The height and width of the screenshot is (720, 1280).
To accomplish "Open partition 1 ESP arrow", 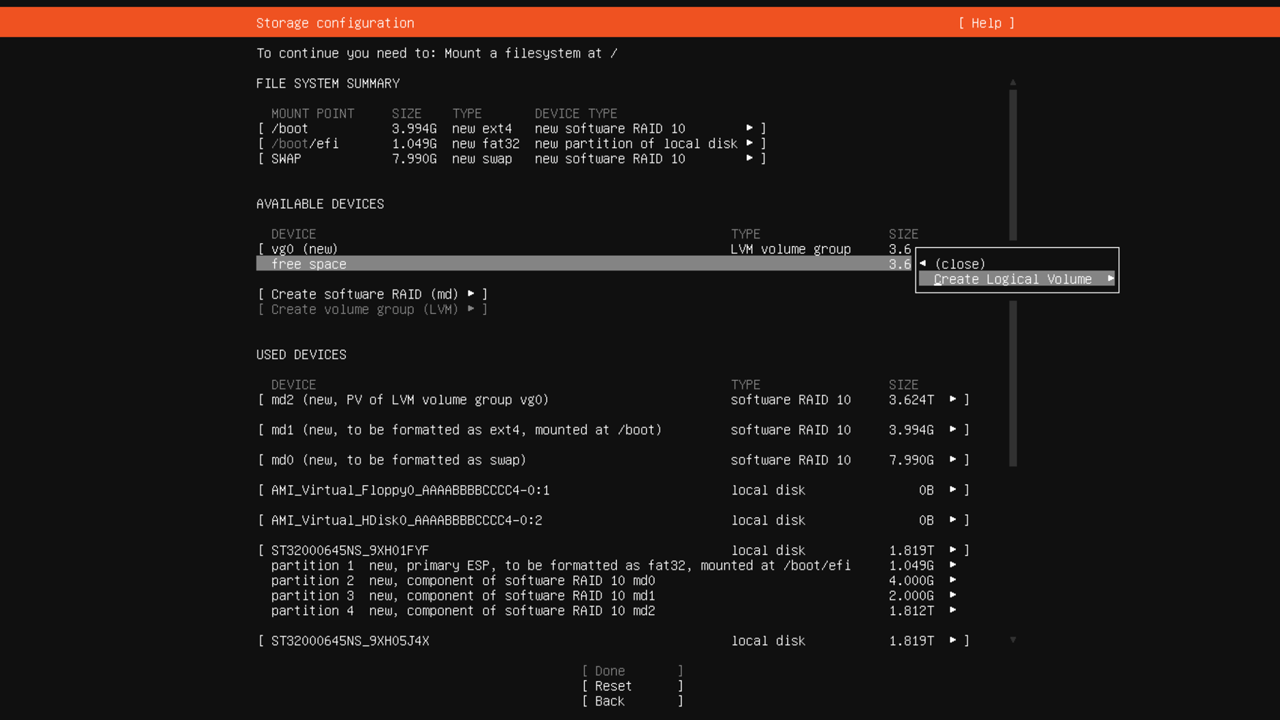I will [x=953, y=565].
